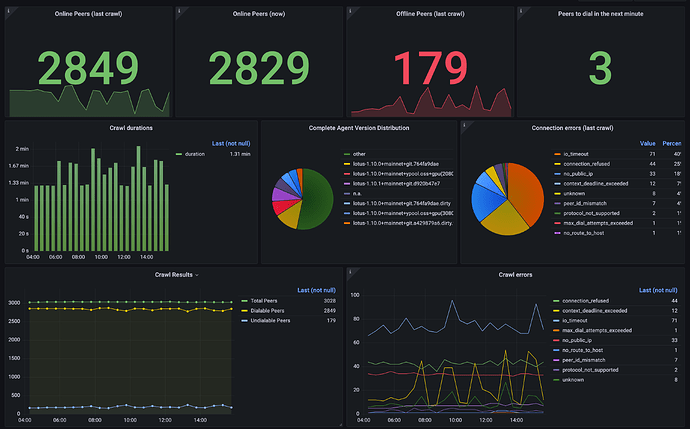Toggle the 'other' series in agent version legend
The height and width of the screenshot is (429, 690).
coord(359,154)
